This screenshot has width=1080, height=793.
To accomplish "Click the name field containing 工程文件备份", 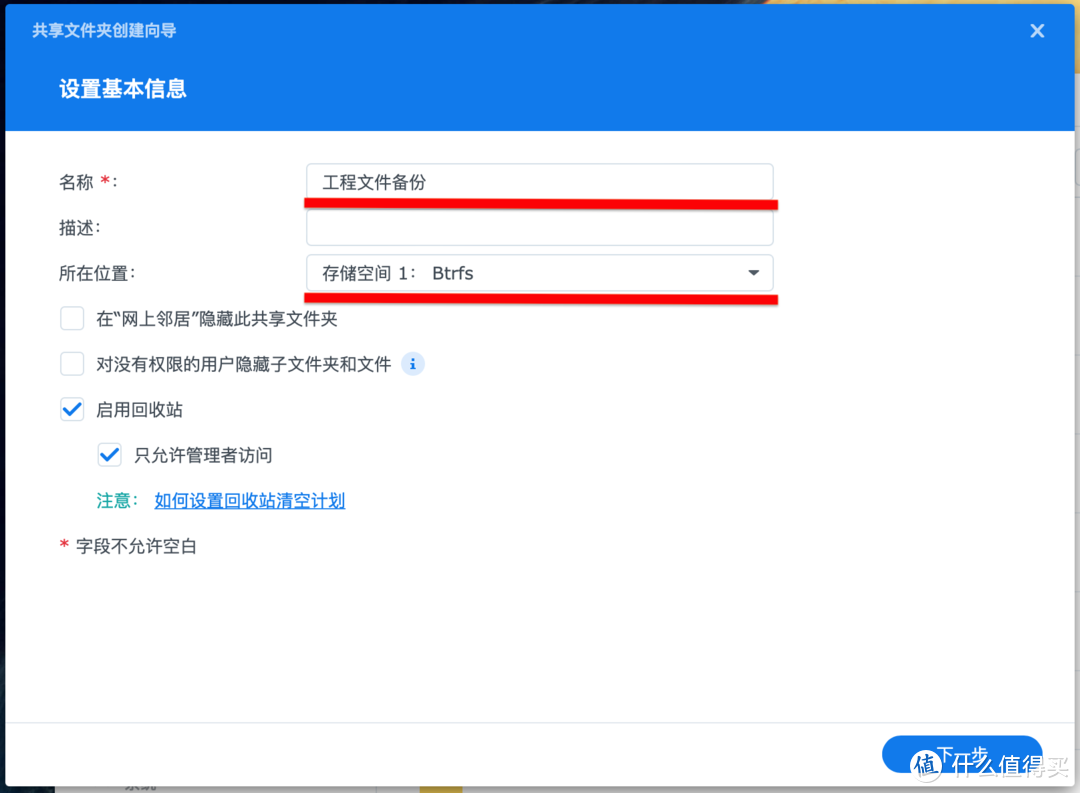I will 540,182.
